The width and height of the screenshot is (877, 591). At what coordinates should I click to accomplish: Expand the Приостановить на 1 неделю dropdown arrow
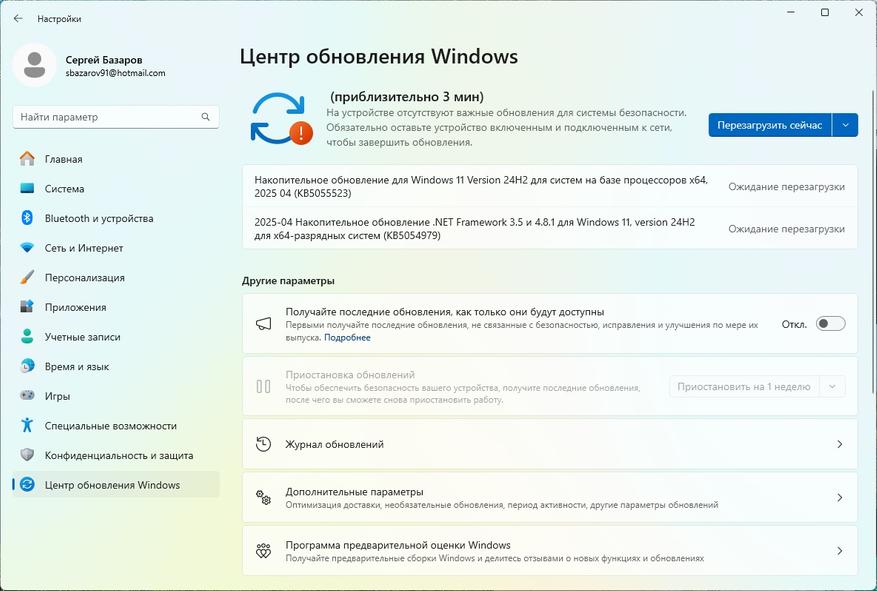(832, 386)
